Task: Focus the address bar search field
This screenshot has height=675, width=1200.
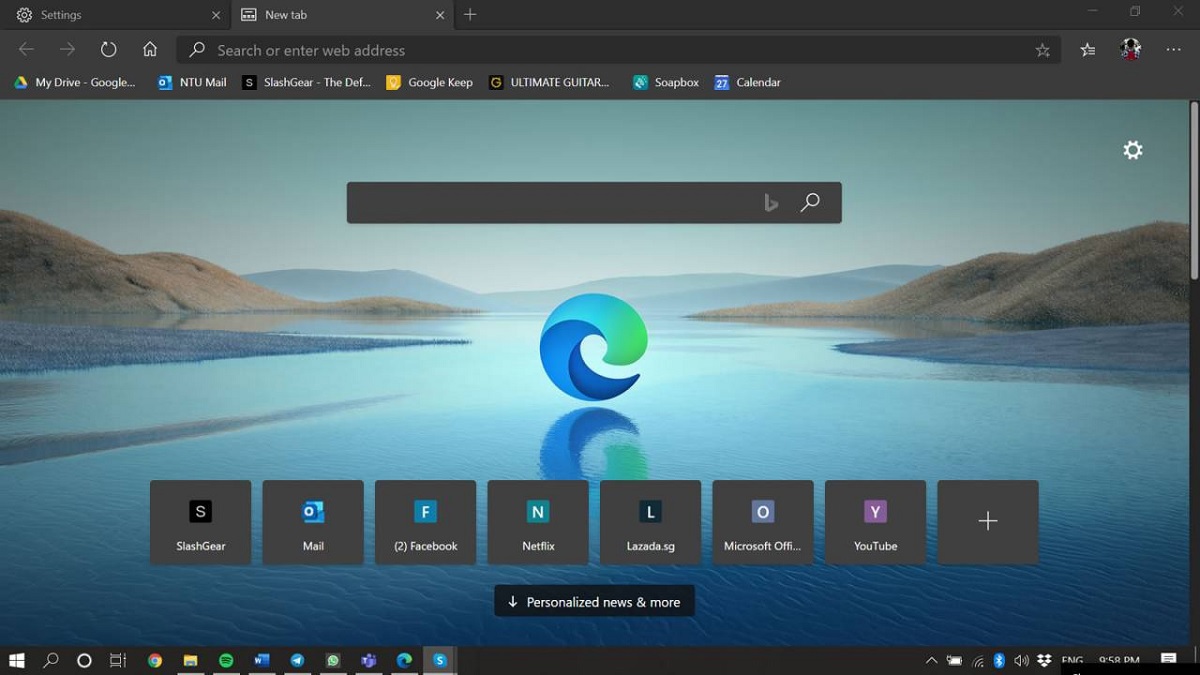Action: 600,50
